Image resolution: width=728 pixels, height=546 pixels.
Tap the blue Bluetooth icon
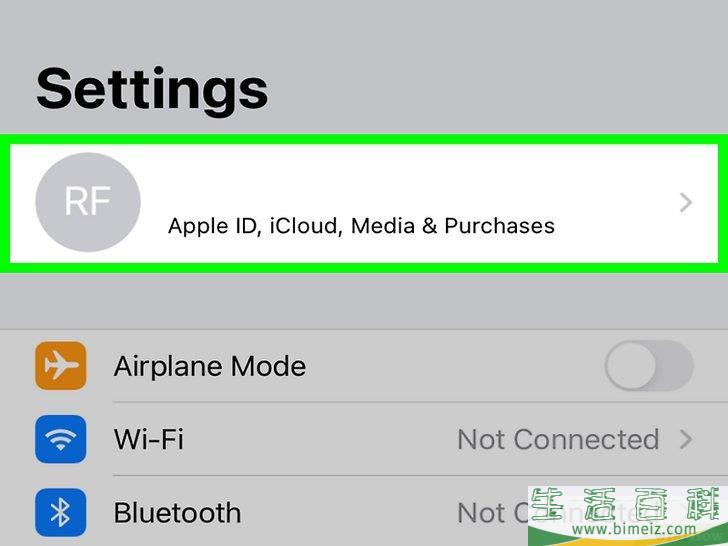pos(60,513)
